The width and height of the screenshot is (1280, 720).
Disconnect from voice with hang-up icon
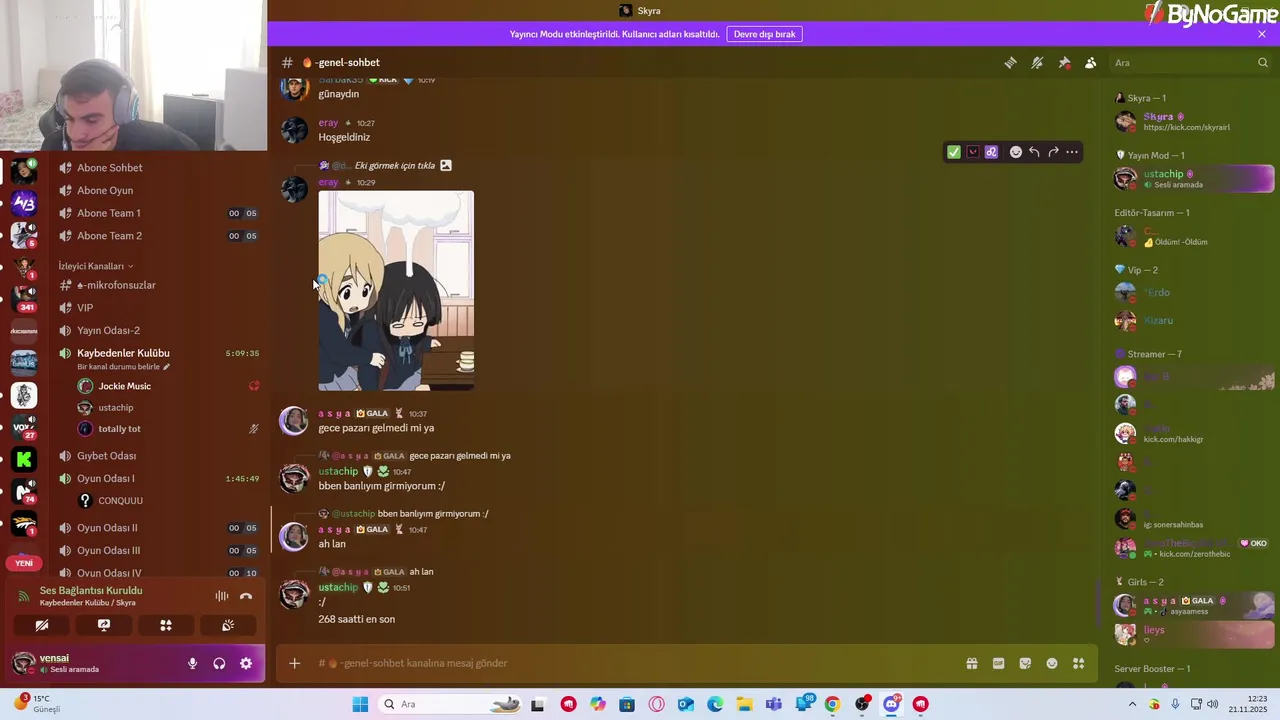coord(246,596)
